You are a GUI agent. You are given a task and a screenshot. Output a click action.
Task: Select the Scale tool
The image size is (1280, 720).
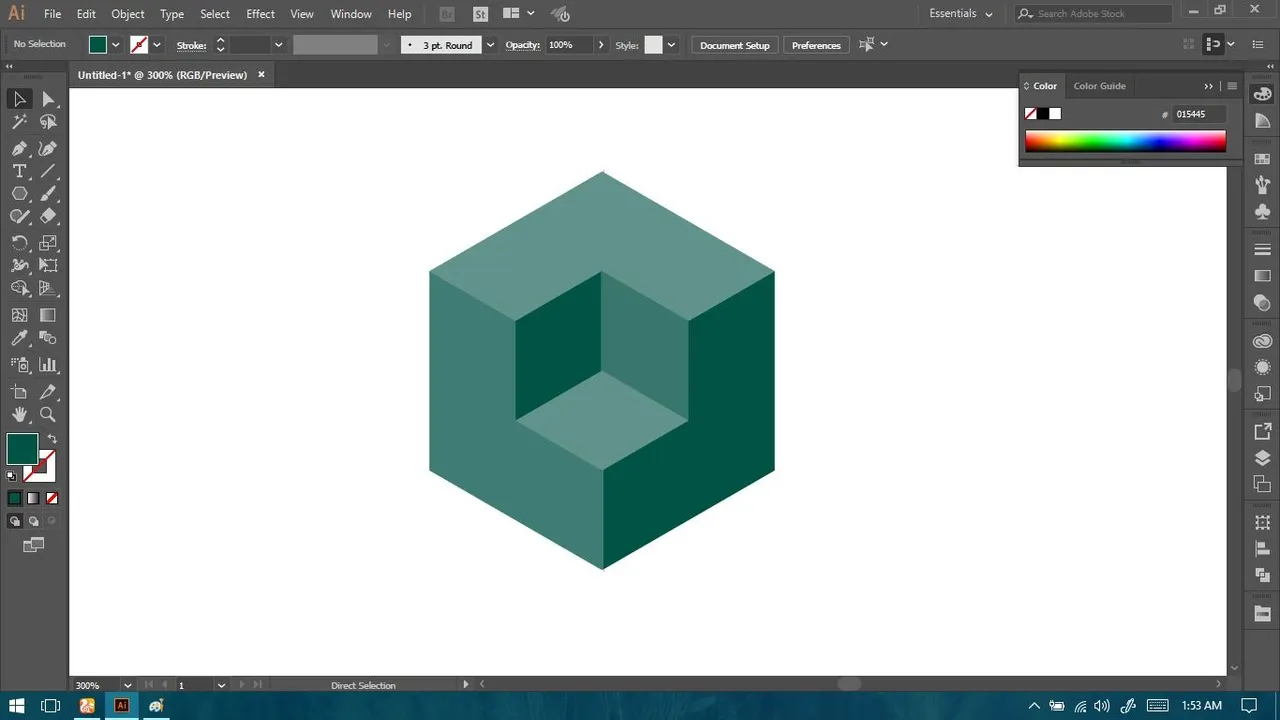(x=48, y=243)
